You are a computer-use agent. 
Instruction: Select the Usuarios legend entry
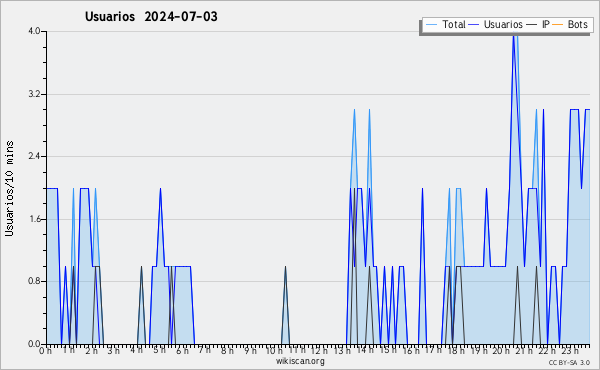[x=496, y=25]
